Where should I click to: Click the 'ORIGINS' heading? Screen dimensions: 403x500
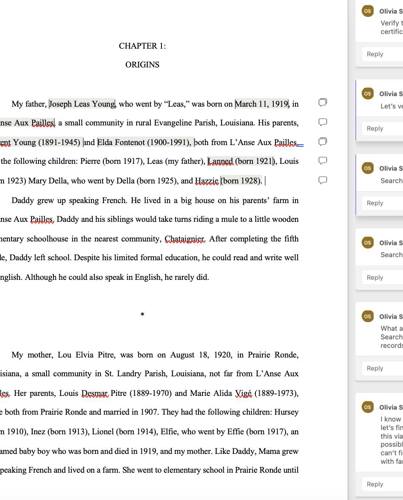142,65
